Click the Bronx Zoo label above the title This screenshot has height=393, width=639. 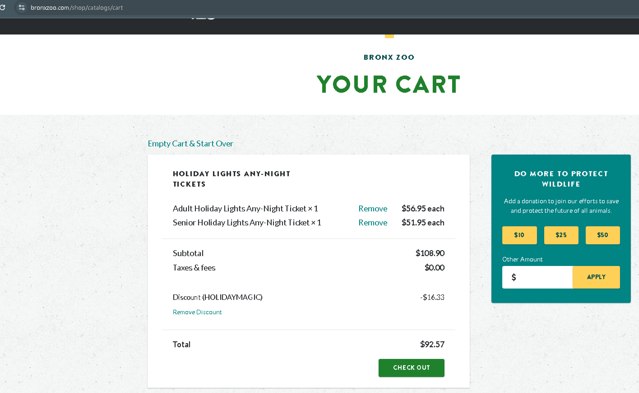click(x=389, y=57)
